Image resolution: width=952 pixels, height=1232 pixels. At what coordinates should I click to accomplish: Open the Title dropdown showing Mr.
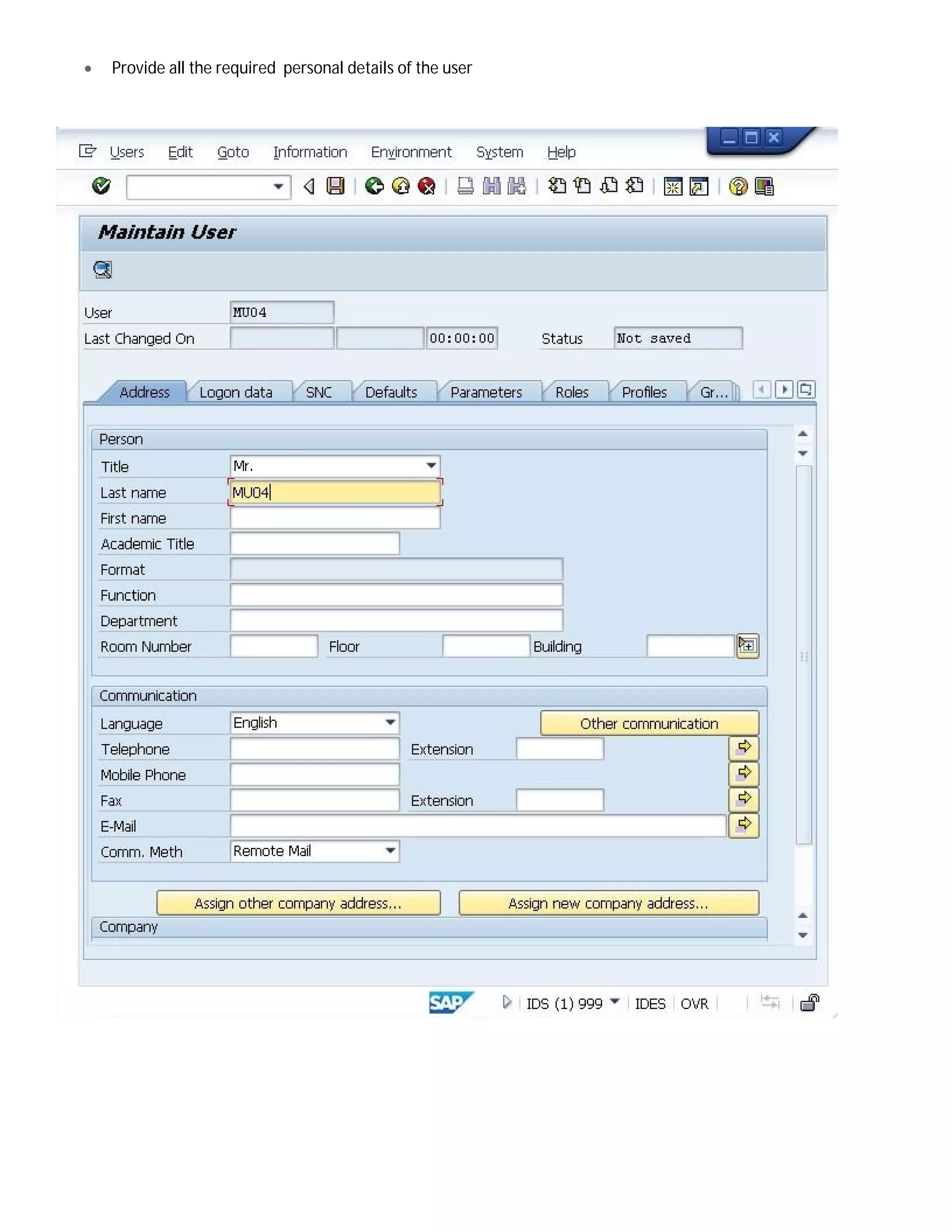[x=431, y=466]
